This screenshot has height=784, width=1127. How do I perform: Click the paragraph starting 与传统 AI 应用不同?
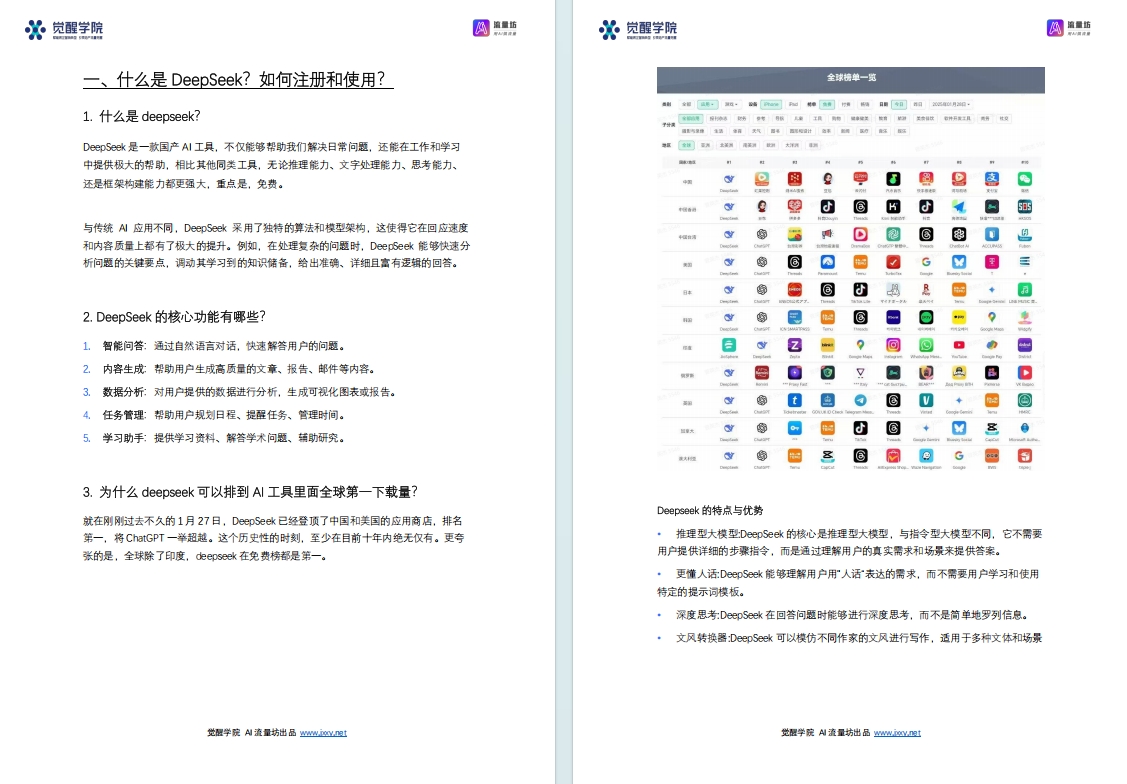pos(277,246)
